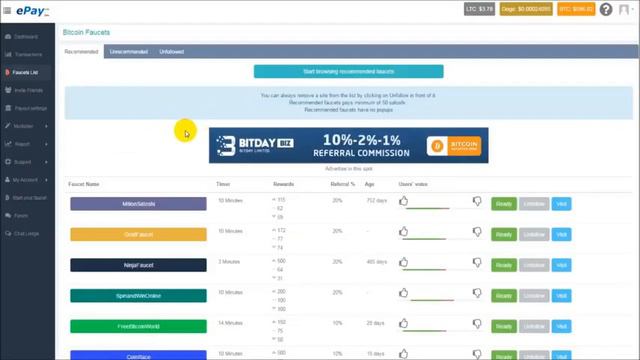Open the MillionSatoshi faucet name button
This screenshot has height=360, width=640.
pos(138,204)
